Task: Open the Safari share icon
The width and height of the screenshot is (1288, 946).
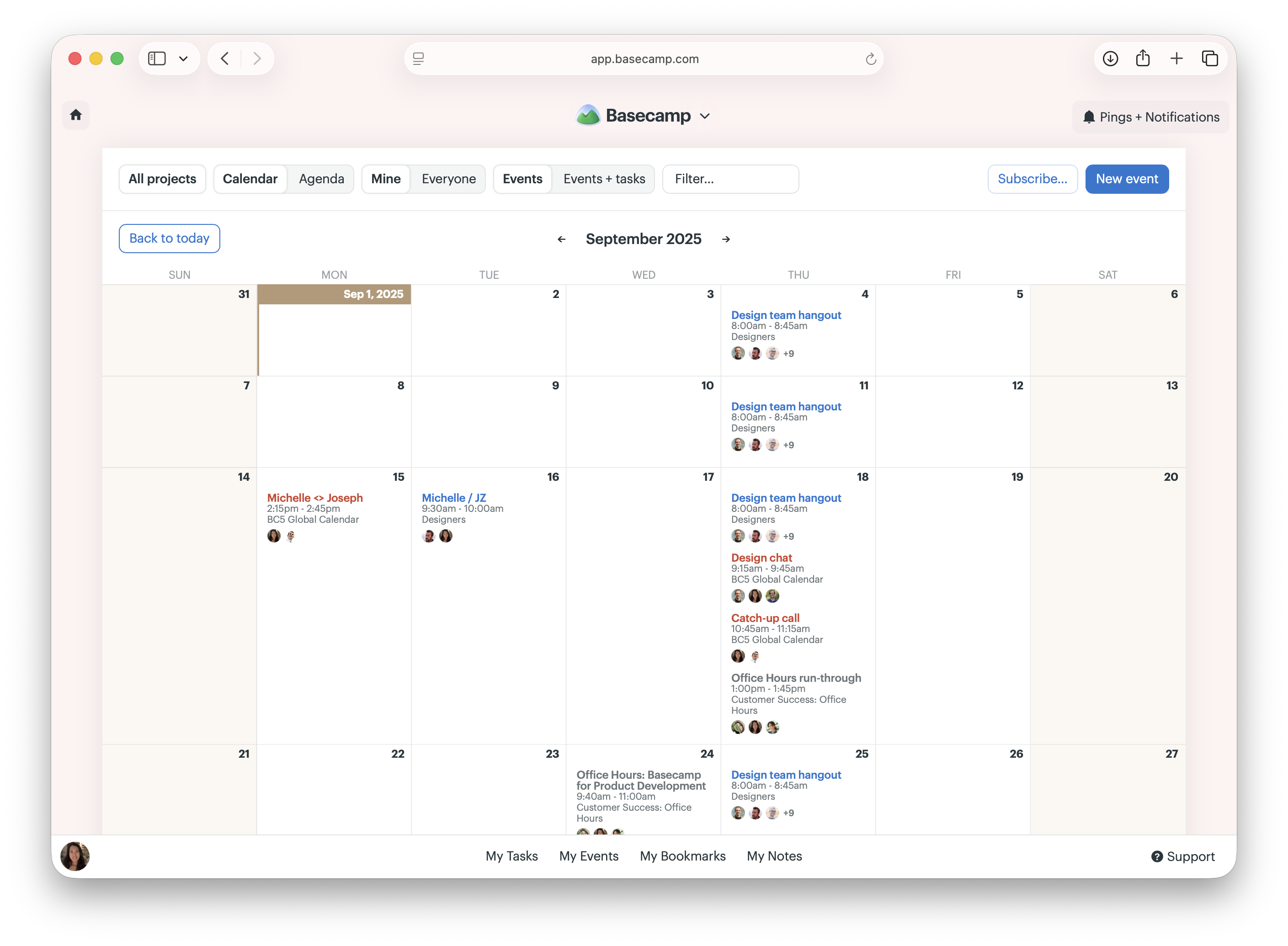Action: click(1143, 58)
